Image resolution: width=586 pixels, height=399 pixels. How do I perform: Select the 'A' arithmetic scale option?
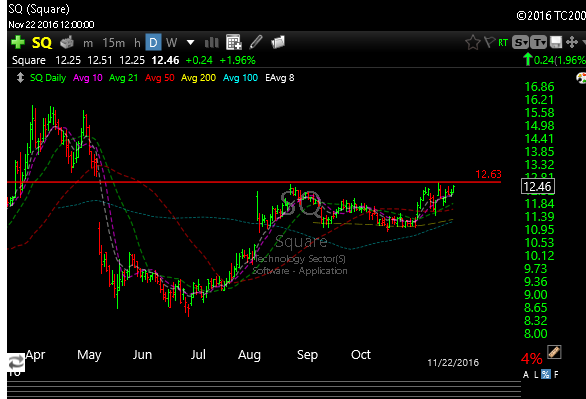pyautogui.click(x=526, y=374)
